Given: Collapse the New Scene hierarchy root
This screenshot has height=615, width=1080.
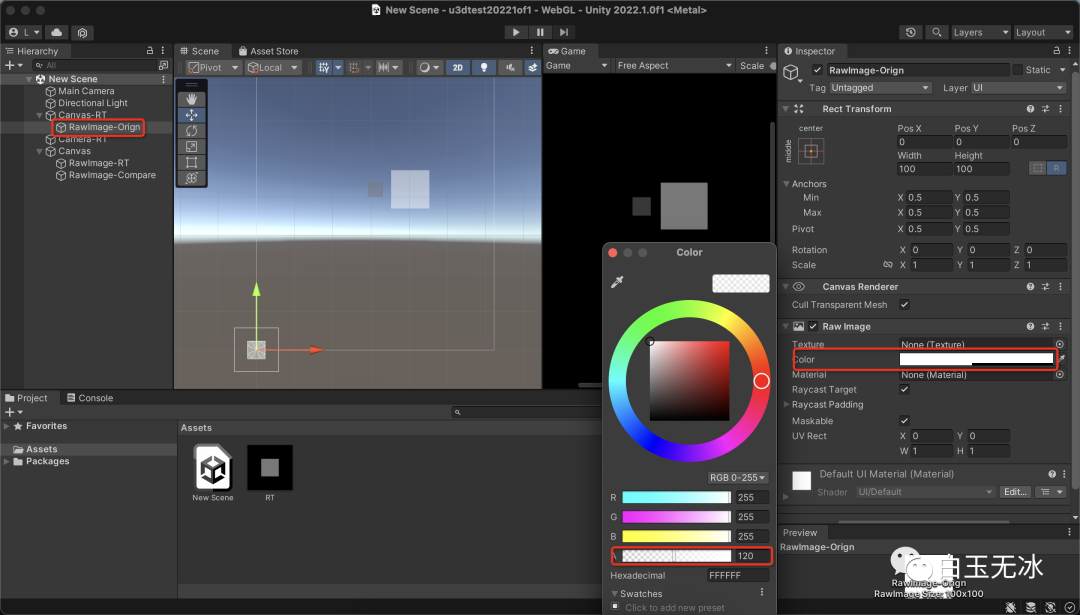Looking at the screenshot, I should pos(29,79).
